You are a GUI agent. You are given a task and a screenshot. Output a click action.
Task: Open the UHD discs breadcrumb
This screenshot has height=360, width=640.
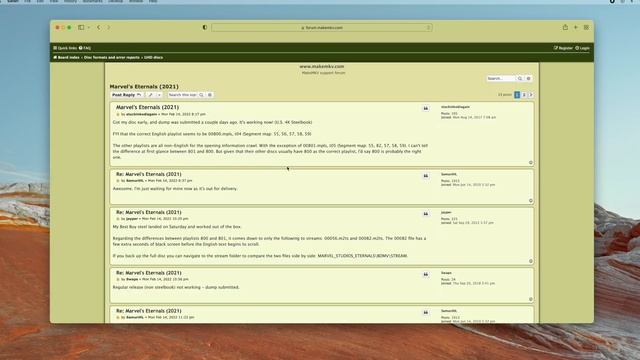click(x=153, y=58)
